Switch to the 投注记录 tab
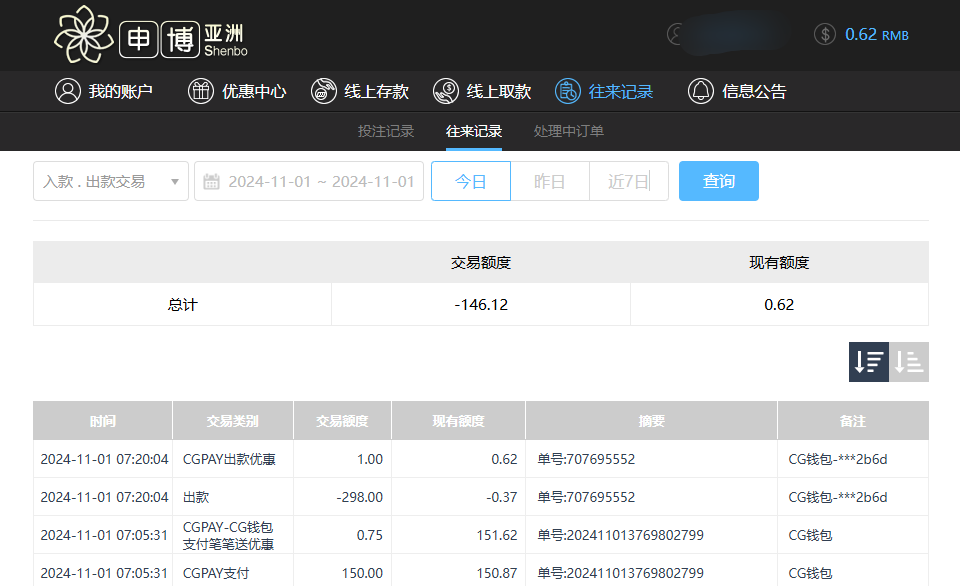The height and width of the screenshot is (586, 960). [x=385, y=130]
